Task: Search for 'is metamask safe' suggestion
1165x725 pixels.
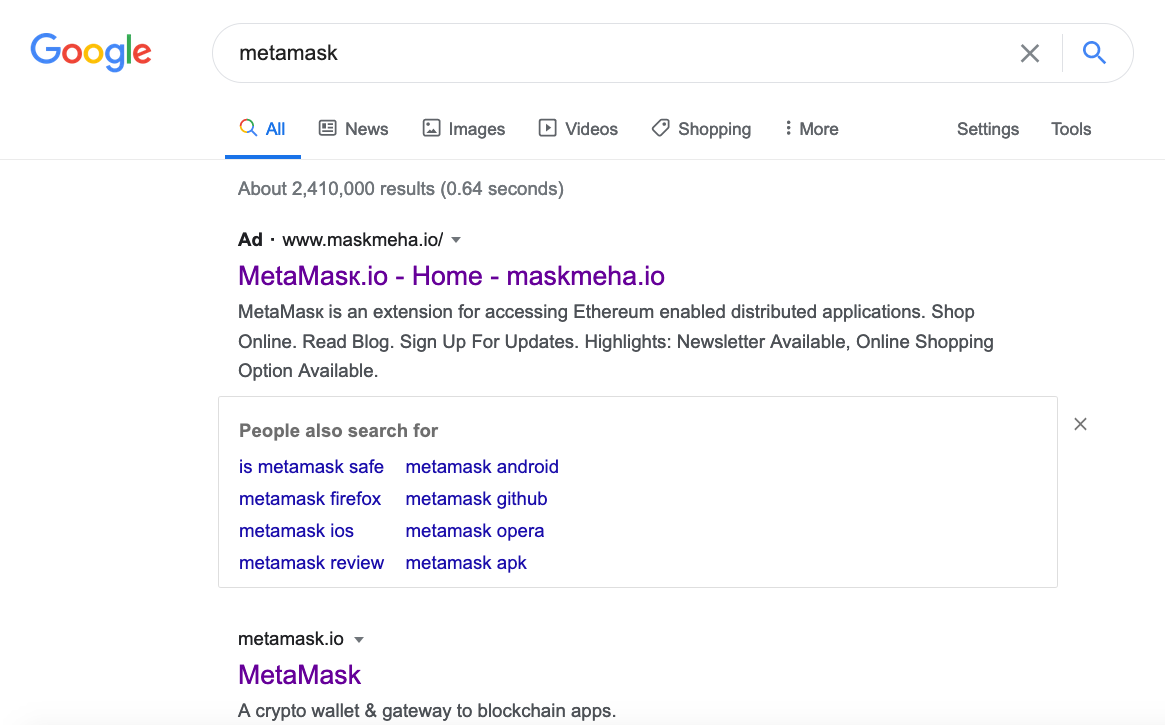Action: coord(311,467)
